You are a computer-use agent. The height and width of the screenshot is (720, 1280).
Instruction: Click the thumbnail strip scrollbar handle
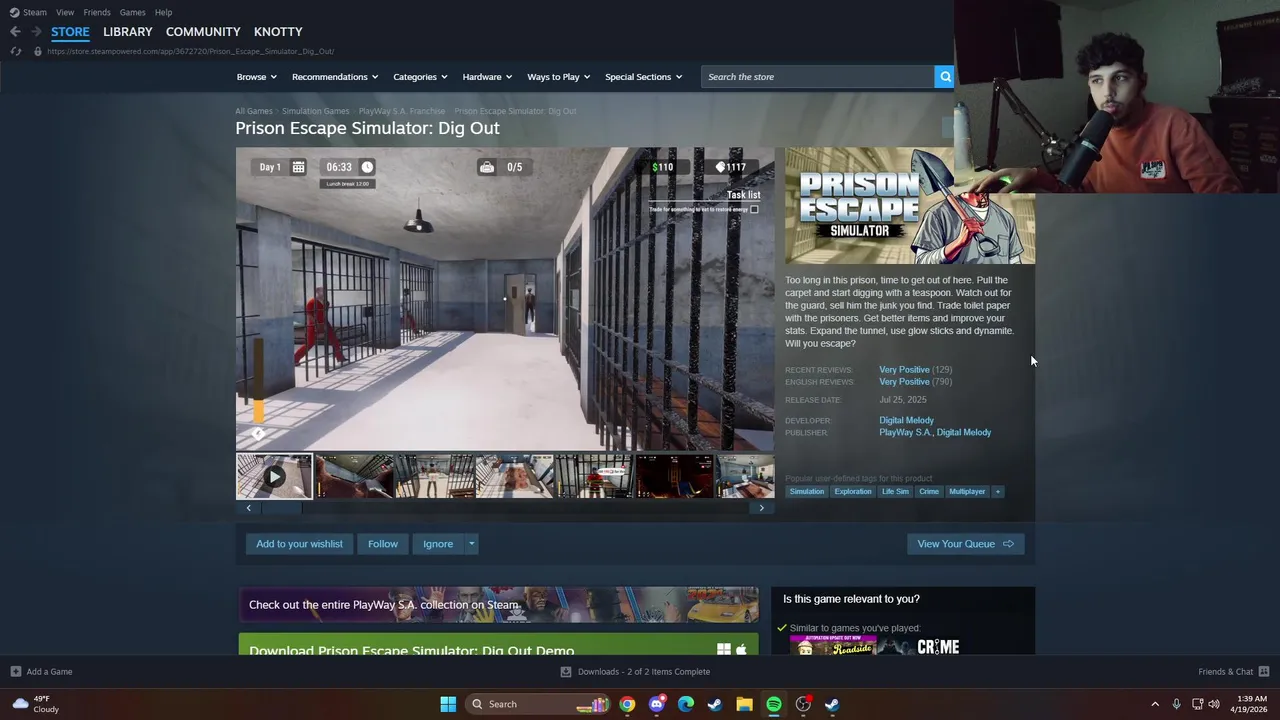coord(281,508)
